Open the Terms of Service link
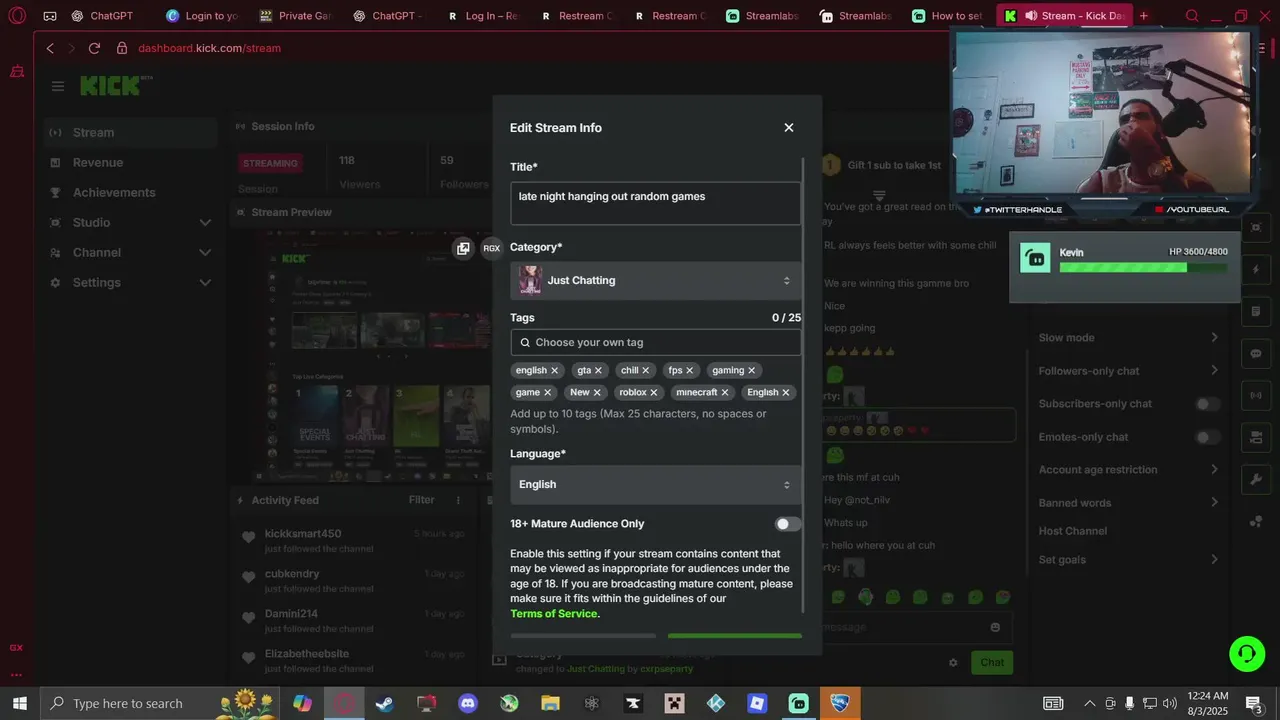 (x=554, y=614)
